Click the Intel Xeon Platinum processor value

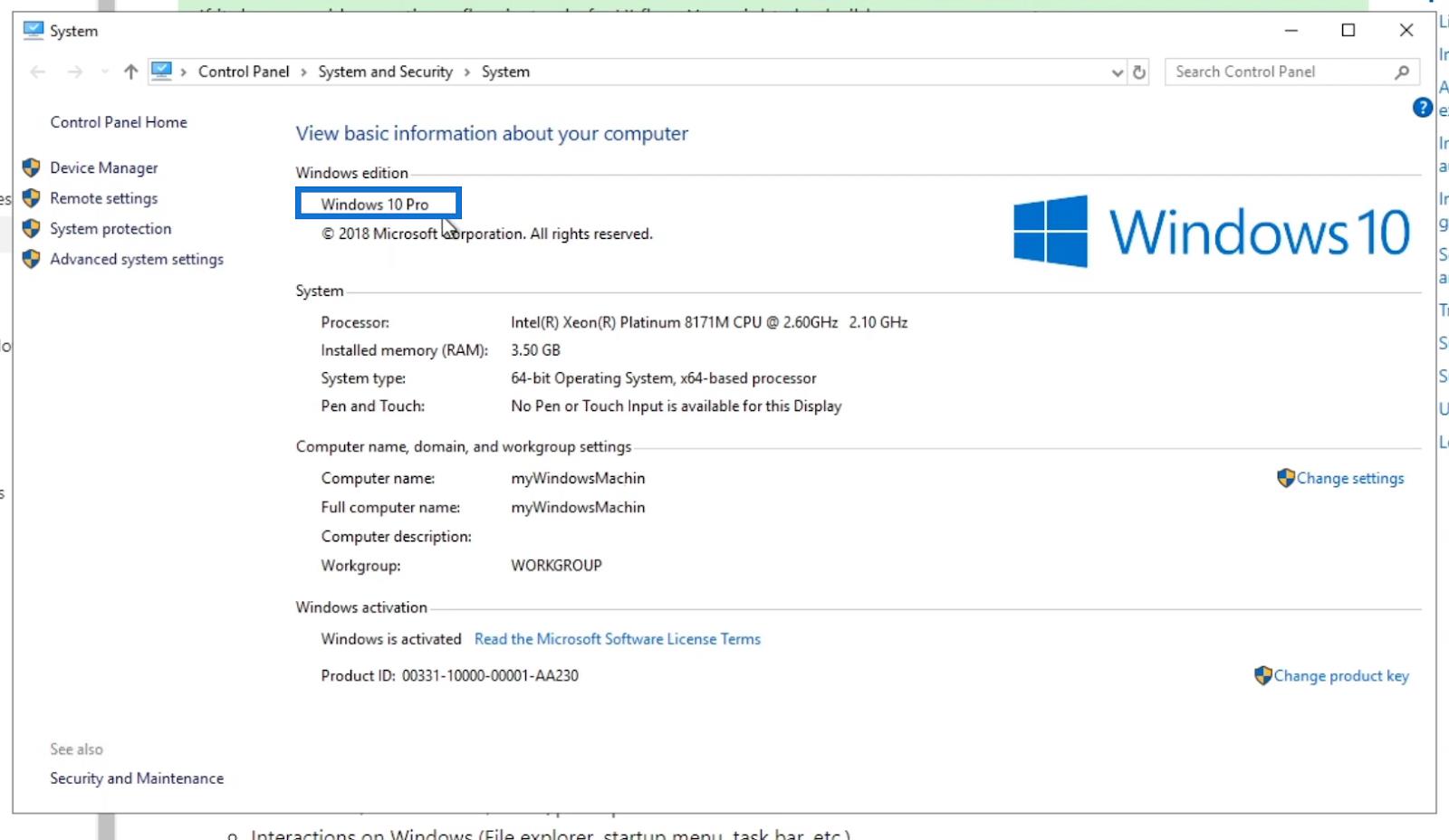pyautogui.click(x=709, y=322)
